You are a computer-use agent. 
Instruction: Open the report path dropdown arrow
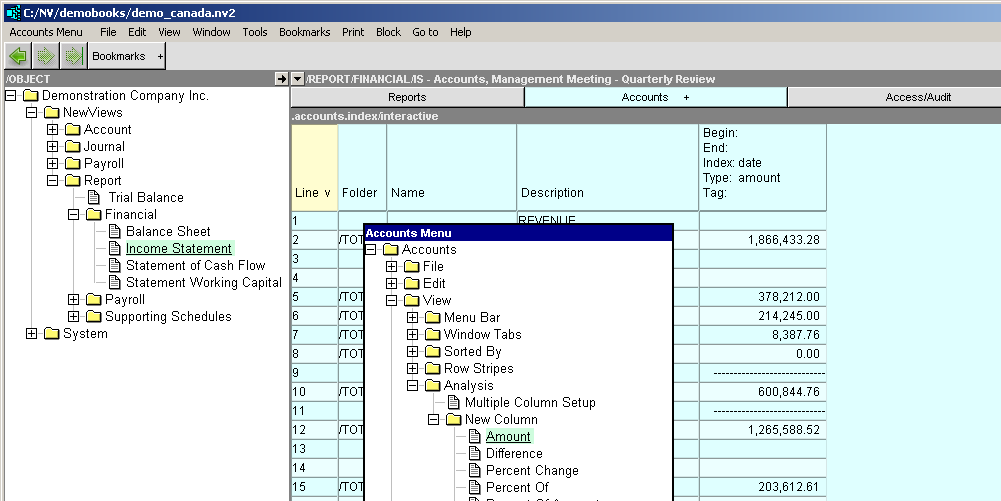point(297,79)
